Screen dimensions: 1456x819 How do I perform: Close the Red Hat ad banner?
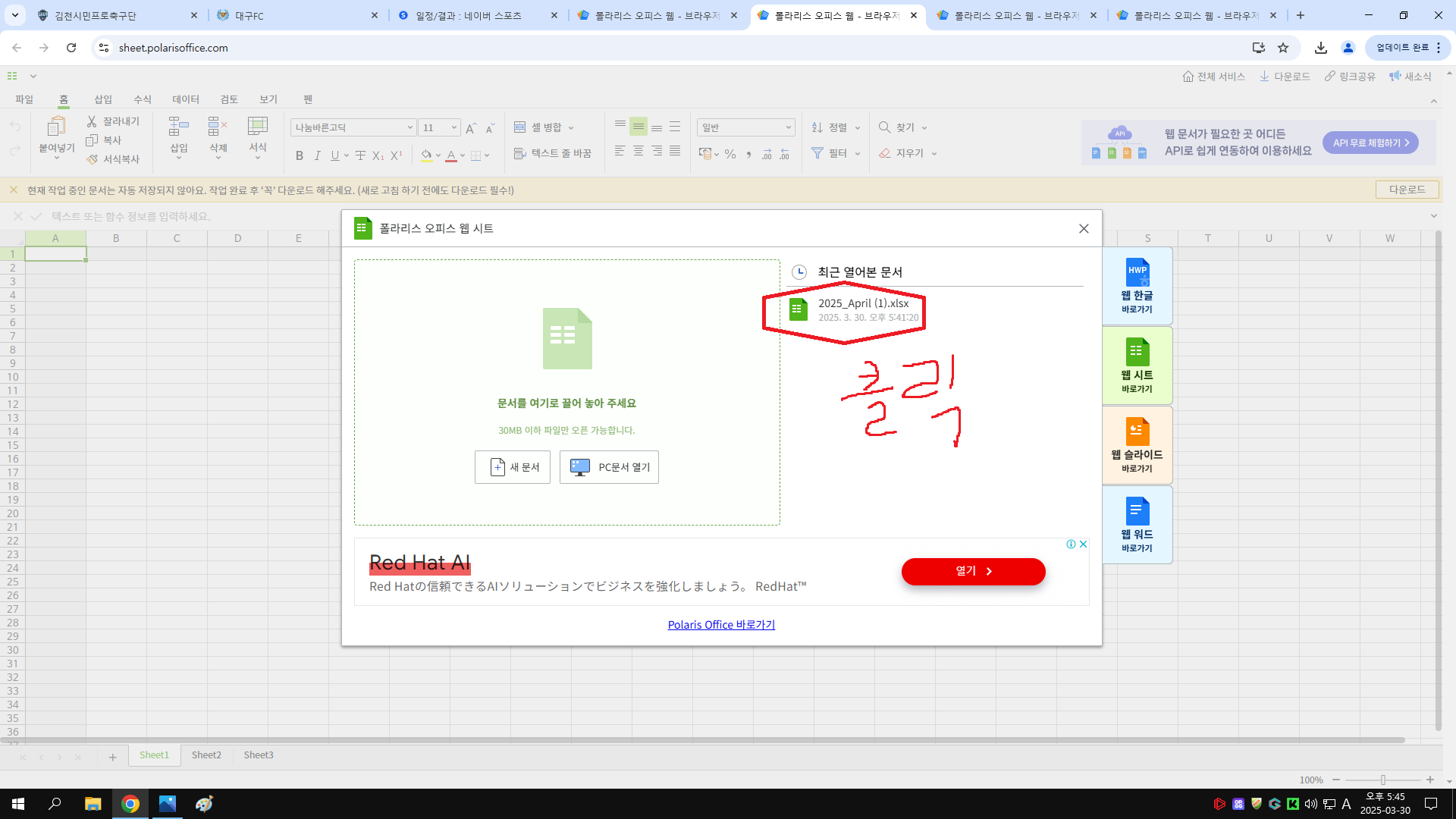pos(1084,544)
